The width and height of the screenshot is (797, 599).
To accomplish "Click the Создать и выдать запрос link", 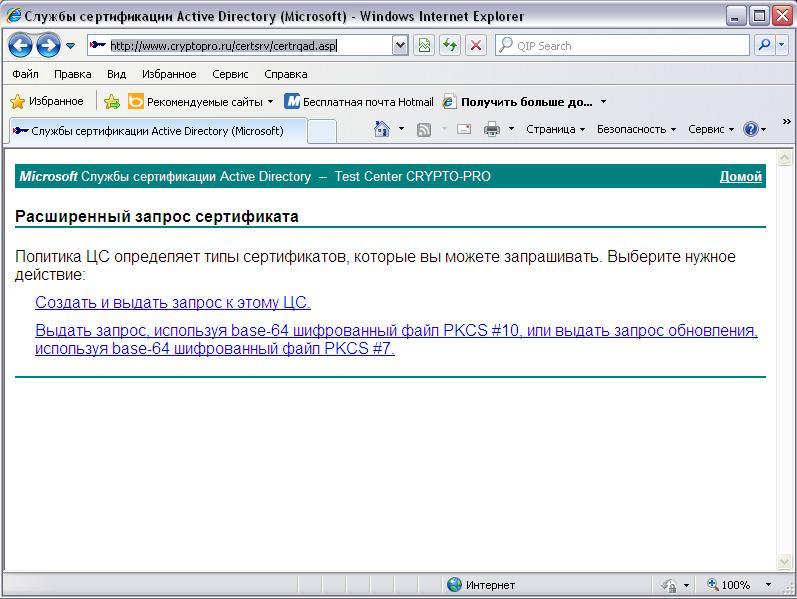I will 173,302.
